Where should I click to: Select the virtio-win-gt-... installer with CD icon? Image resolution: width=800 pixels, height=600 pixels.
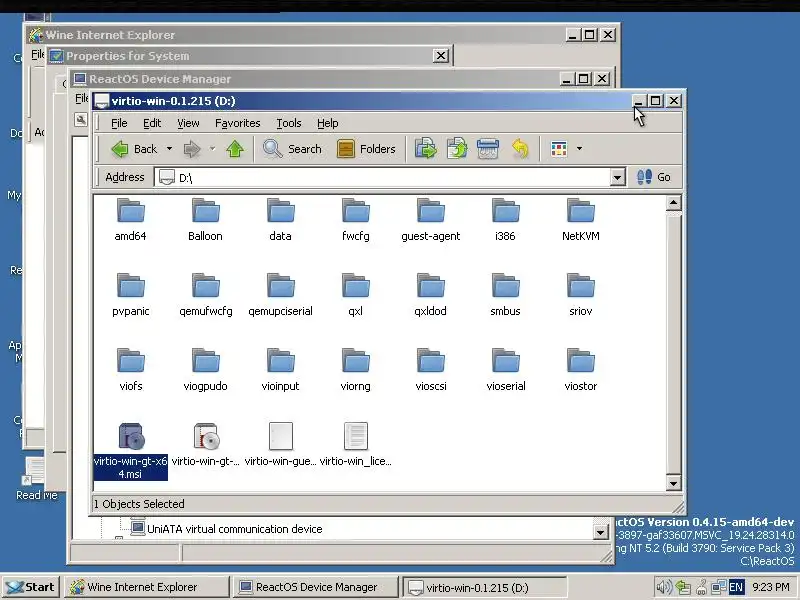206,444
